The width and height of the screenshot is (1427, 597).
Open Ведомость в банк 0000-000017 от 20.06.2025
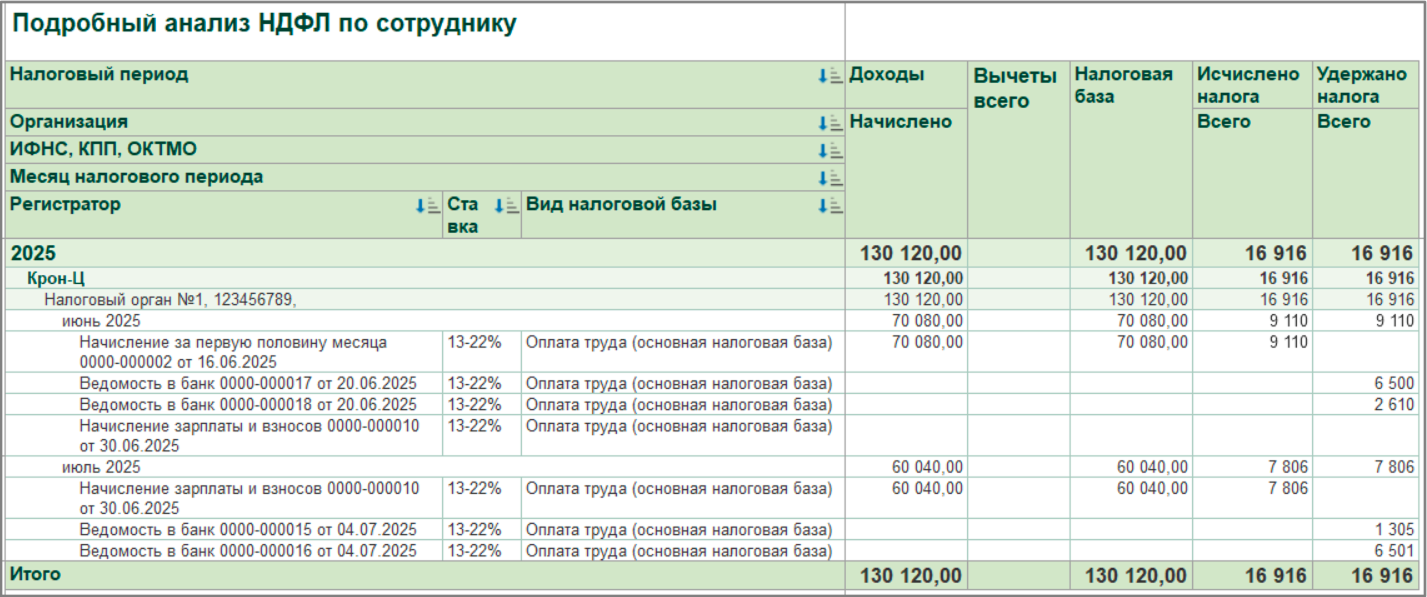(248, 383)
